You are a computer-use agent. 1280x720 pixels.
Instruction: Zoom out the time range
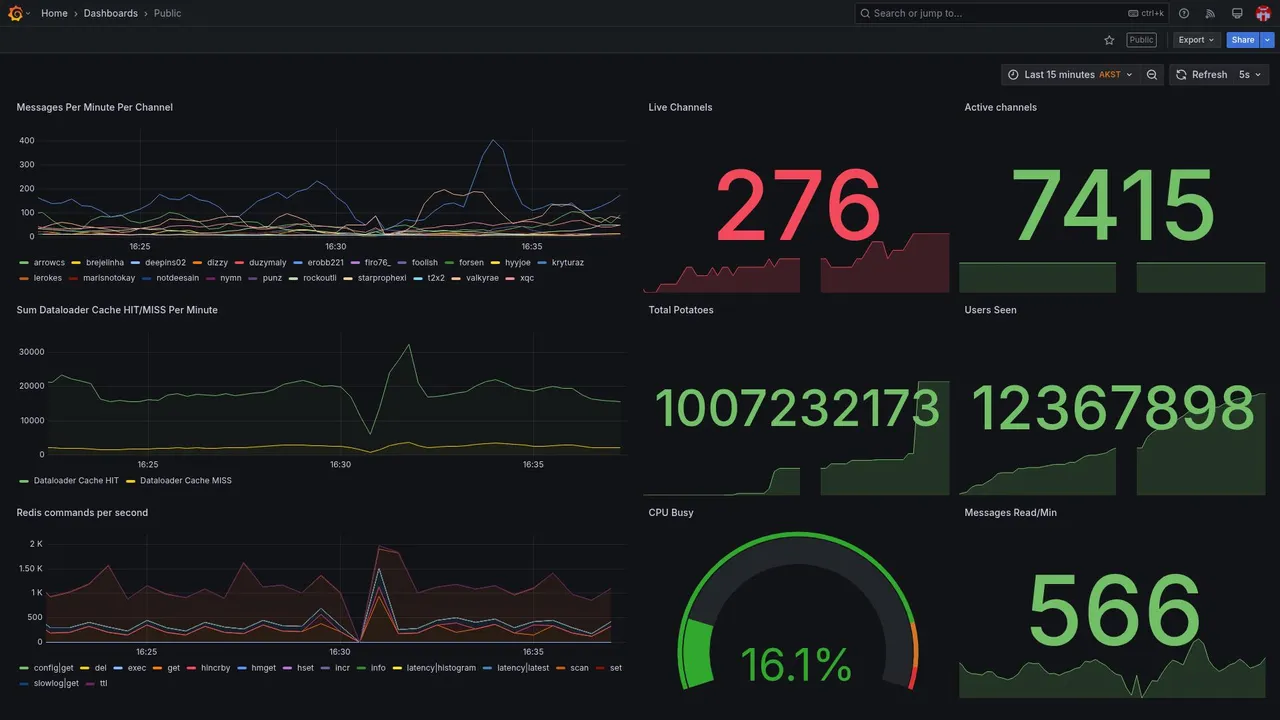point(1152,75)
